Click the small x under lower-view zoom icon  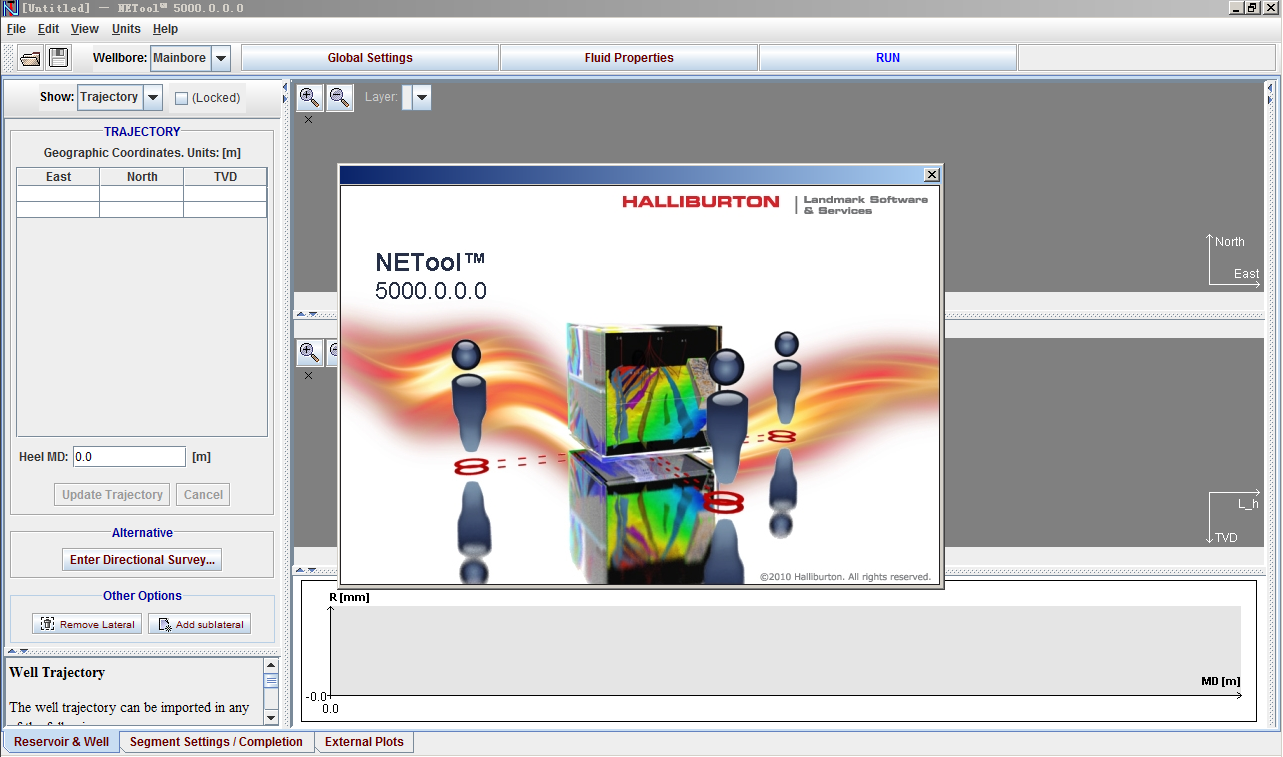(308, 376)
